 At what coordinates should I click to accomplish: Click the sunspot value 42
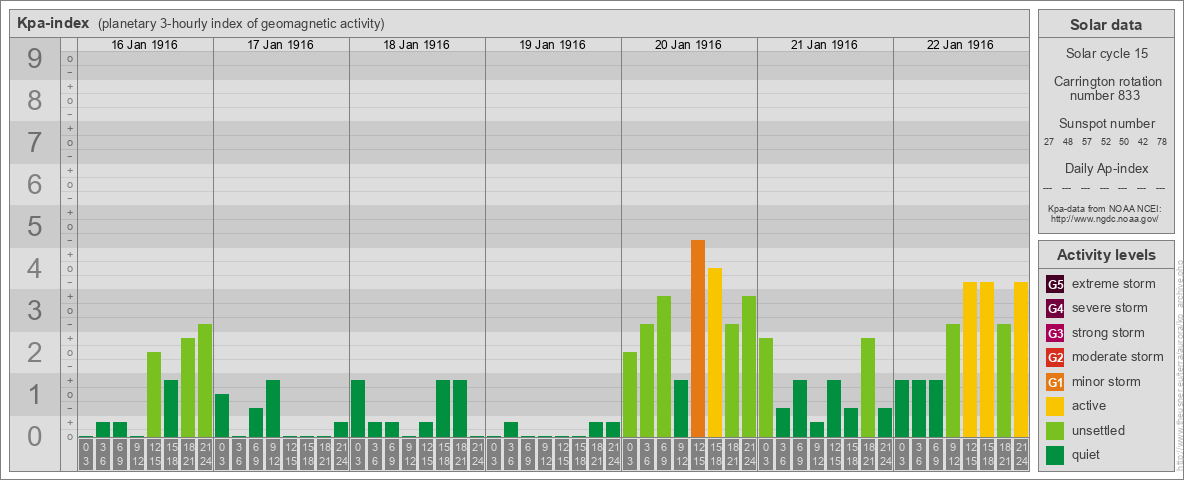pyautogui.click(x=1142, y=142)
